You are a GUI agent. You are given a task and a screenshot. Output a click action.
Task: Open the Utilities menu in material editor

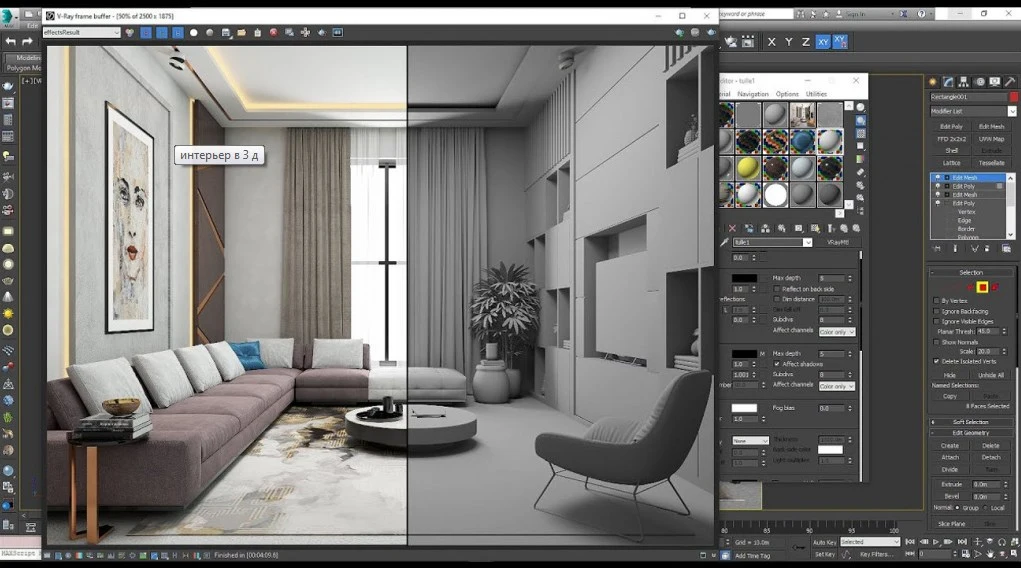tap(816, 94)
